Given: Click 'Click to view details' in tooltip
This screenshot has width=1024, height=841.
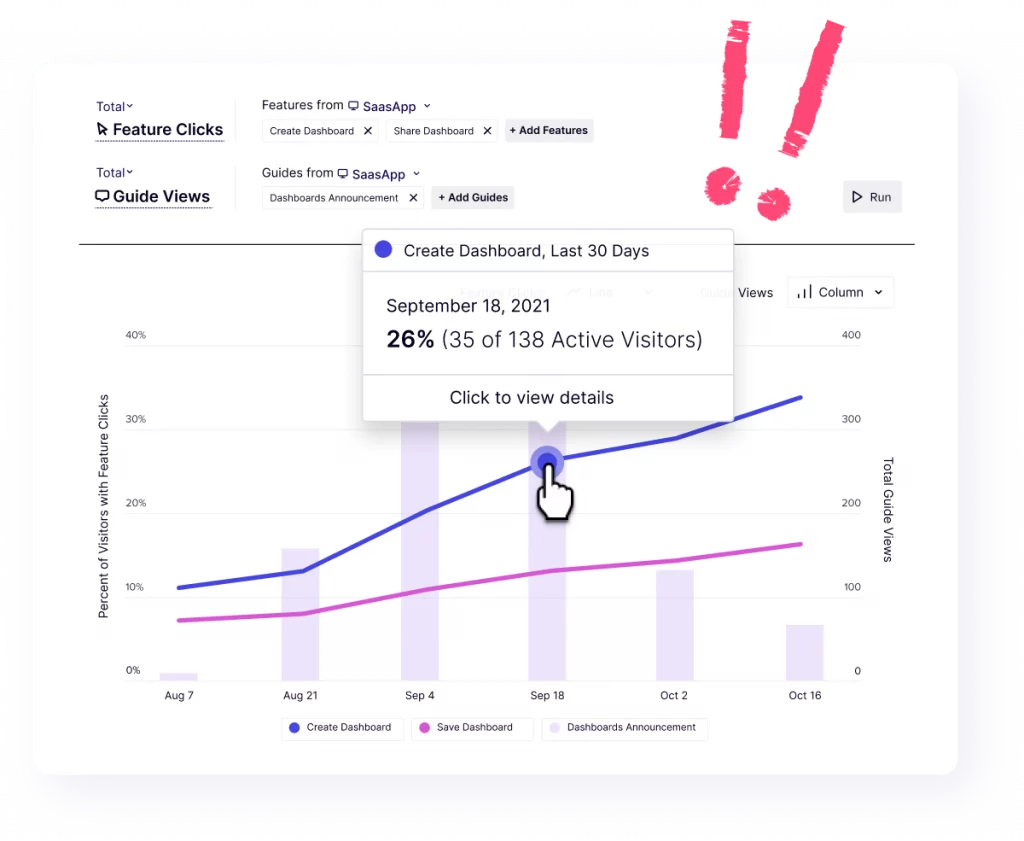Looking at the screenshot, I should 532,398.
